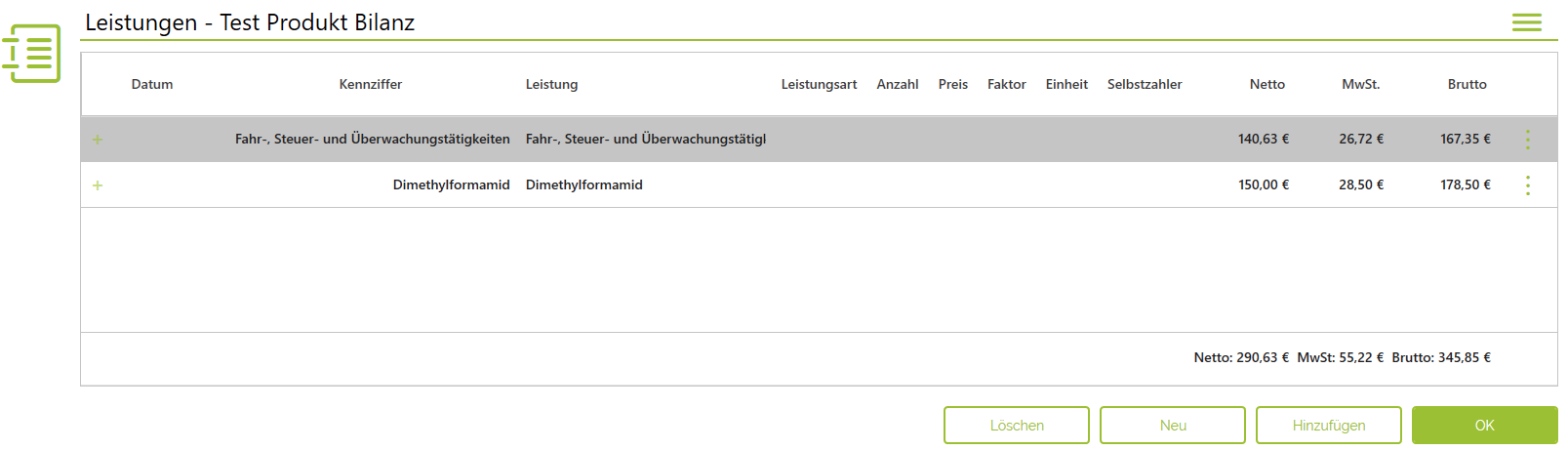1568x450 pixels.
Task: Click the Brutto column header
Action: [1467, 85]
